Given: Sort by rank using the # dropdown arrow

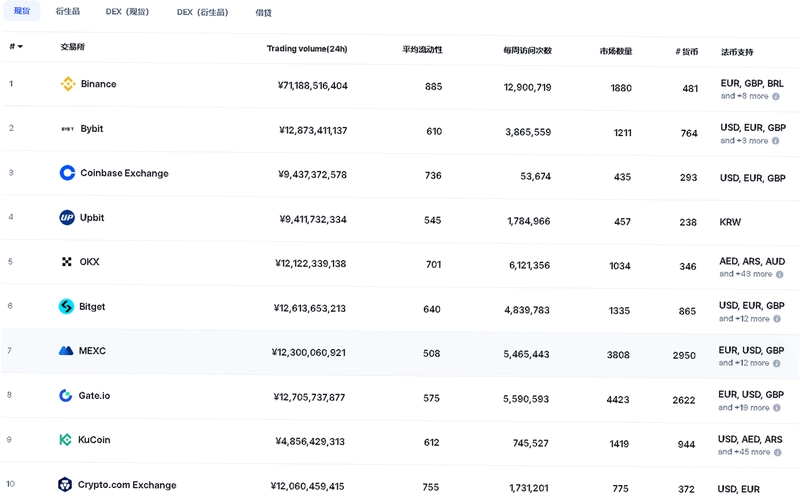Looking at the screenshot, I should 20,46.
